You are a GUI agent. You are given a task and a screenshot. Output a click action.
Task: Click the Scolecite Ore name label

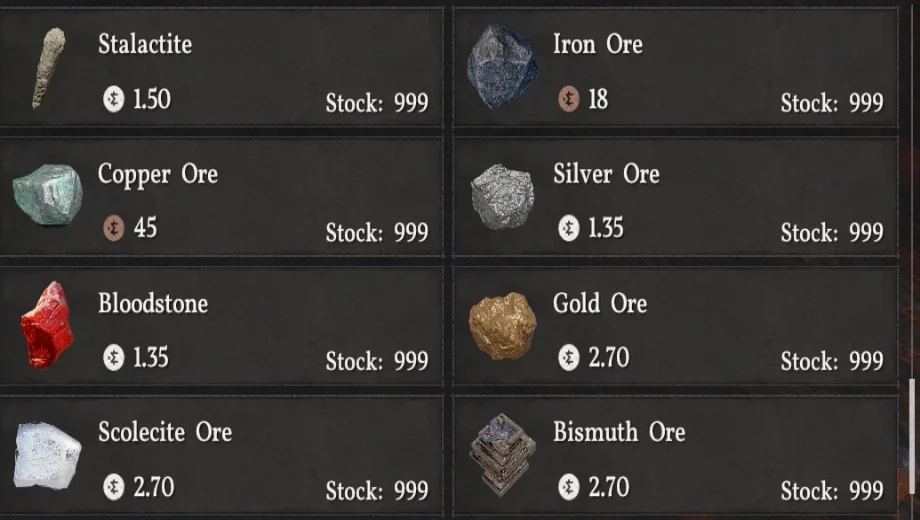(165, 432)
